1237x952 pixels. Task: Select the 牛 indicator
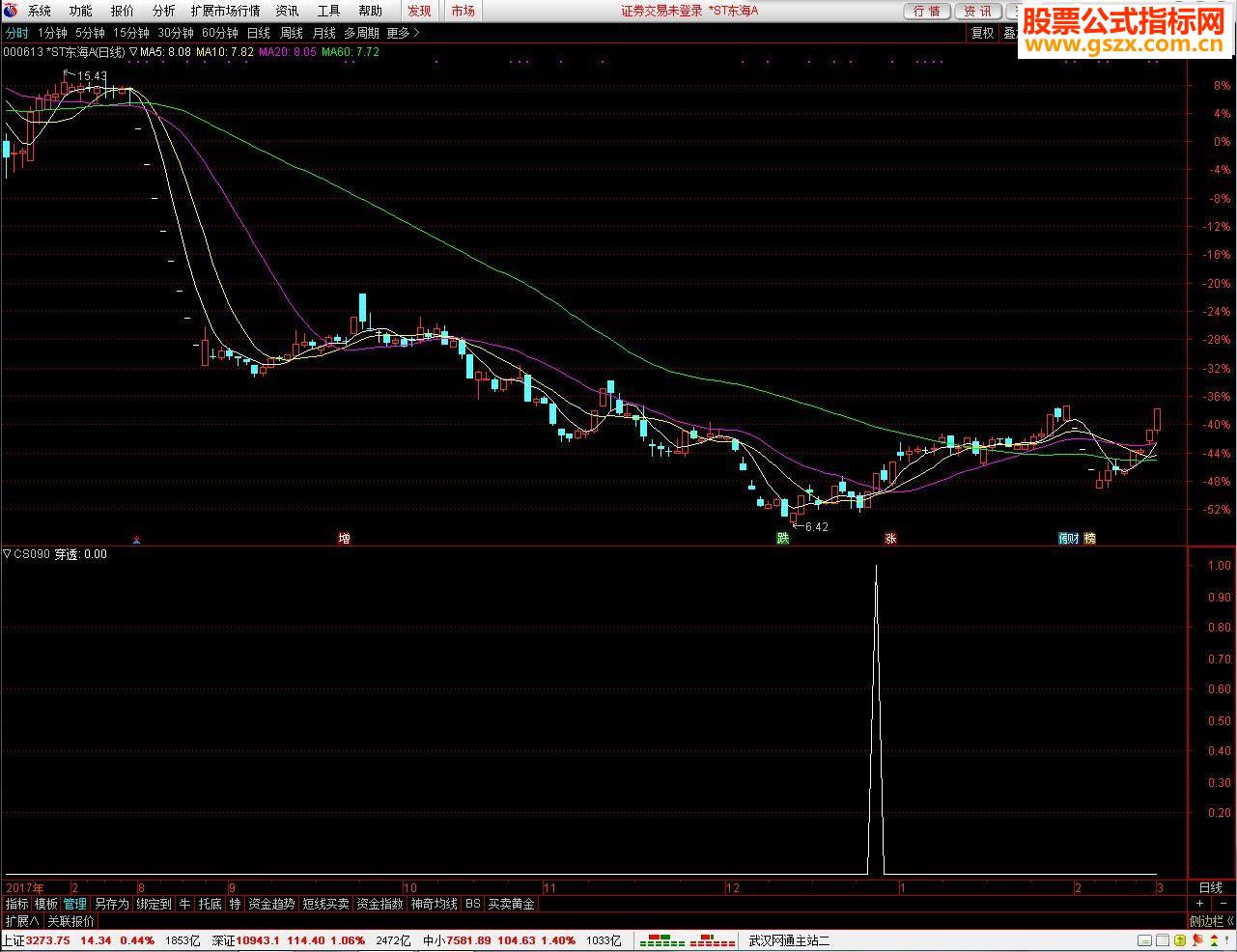click(184, 905)
